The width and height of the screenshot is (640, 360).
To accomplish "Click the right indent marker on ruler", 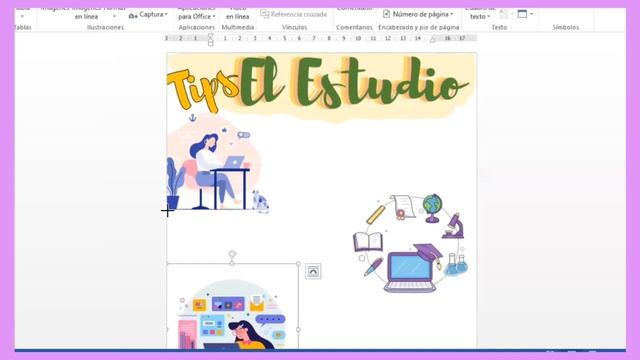I will tap(433, 40).
